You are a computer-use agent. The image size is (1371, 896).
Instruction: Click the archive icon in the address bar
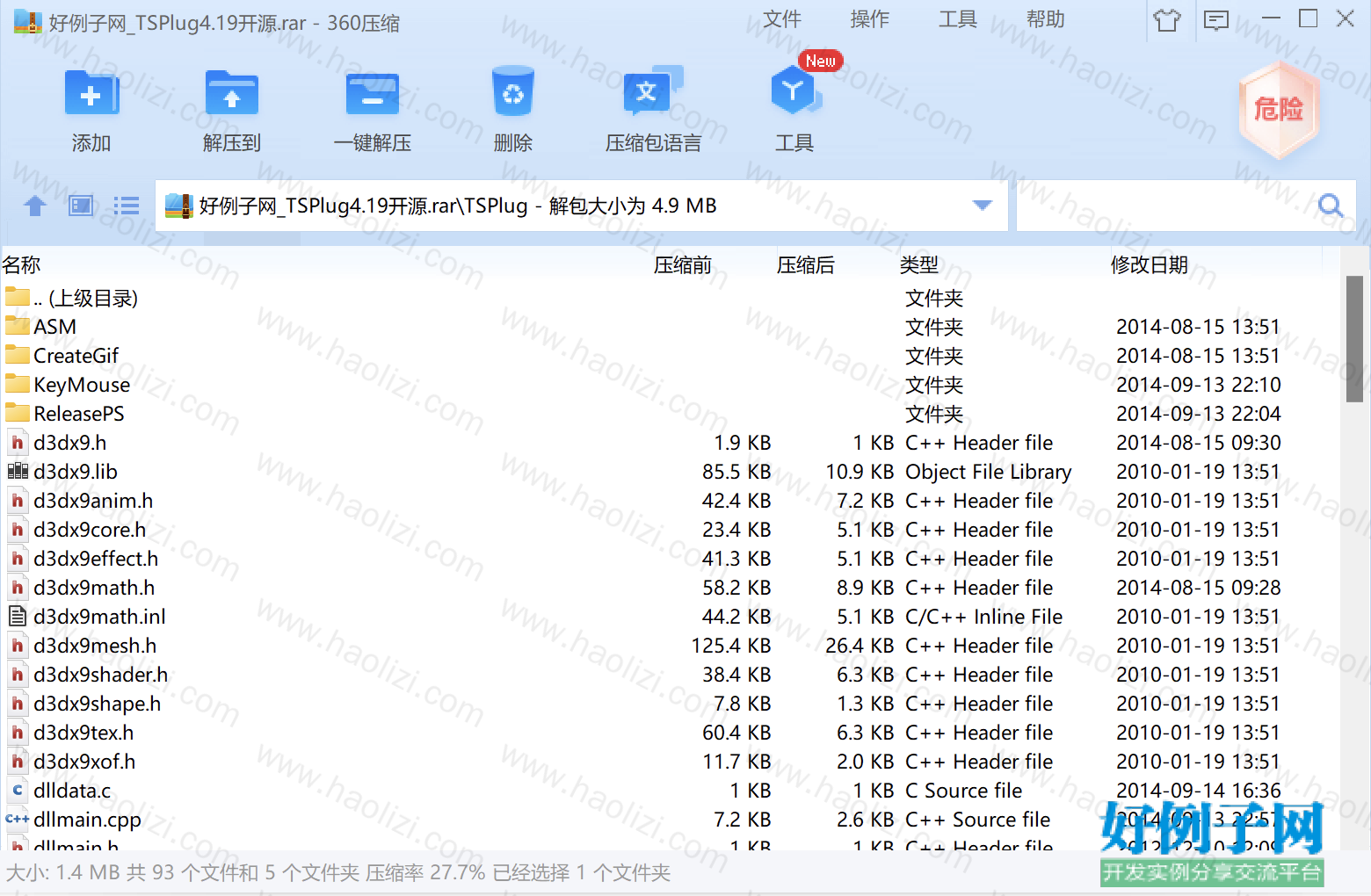179,206
